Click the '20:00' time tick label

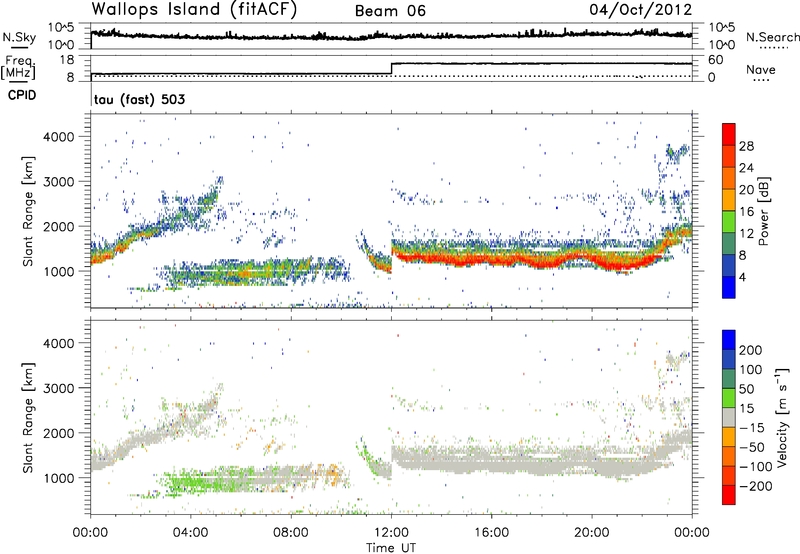[x=592, y=533]
